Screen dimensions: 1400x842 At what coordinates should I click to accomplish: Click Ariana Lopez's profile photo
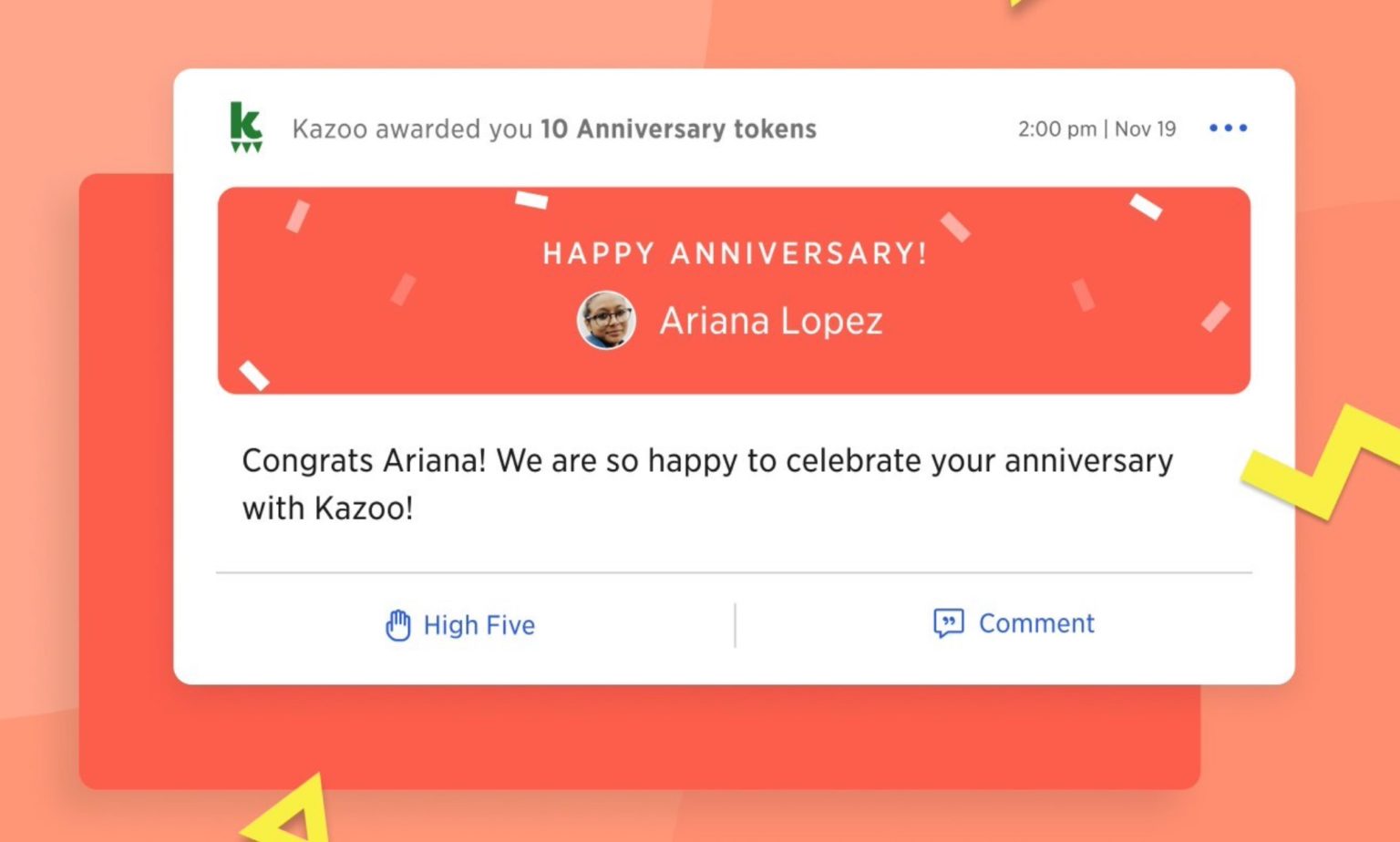pyautogui.click(x=606, y=320)
